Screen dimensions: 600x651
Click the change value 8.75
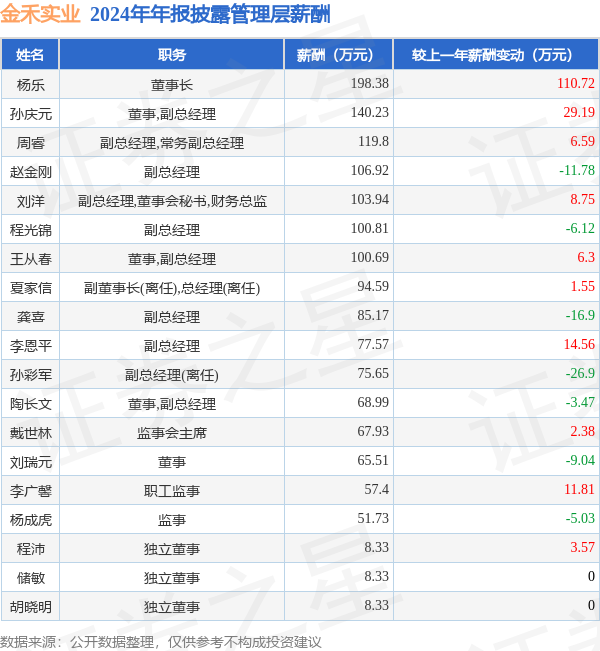click(x=582, y=199)
